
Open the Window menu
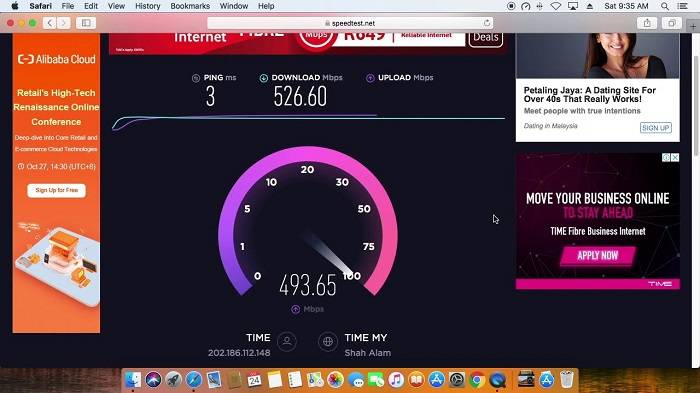point(234,6)
